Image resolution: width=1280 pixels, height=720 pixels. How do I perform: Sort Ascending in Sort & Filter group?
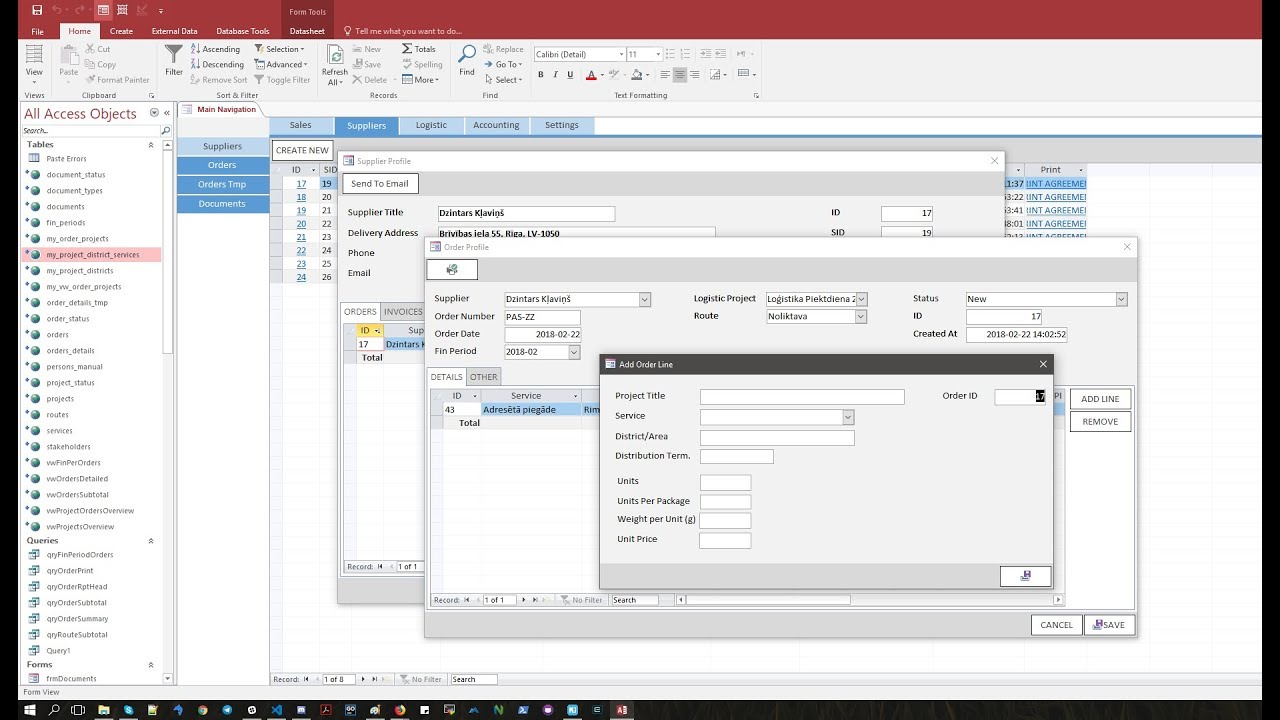216,49
